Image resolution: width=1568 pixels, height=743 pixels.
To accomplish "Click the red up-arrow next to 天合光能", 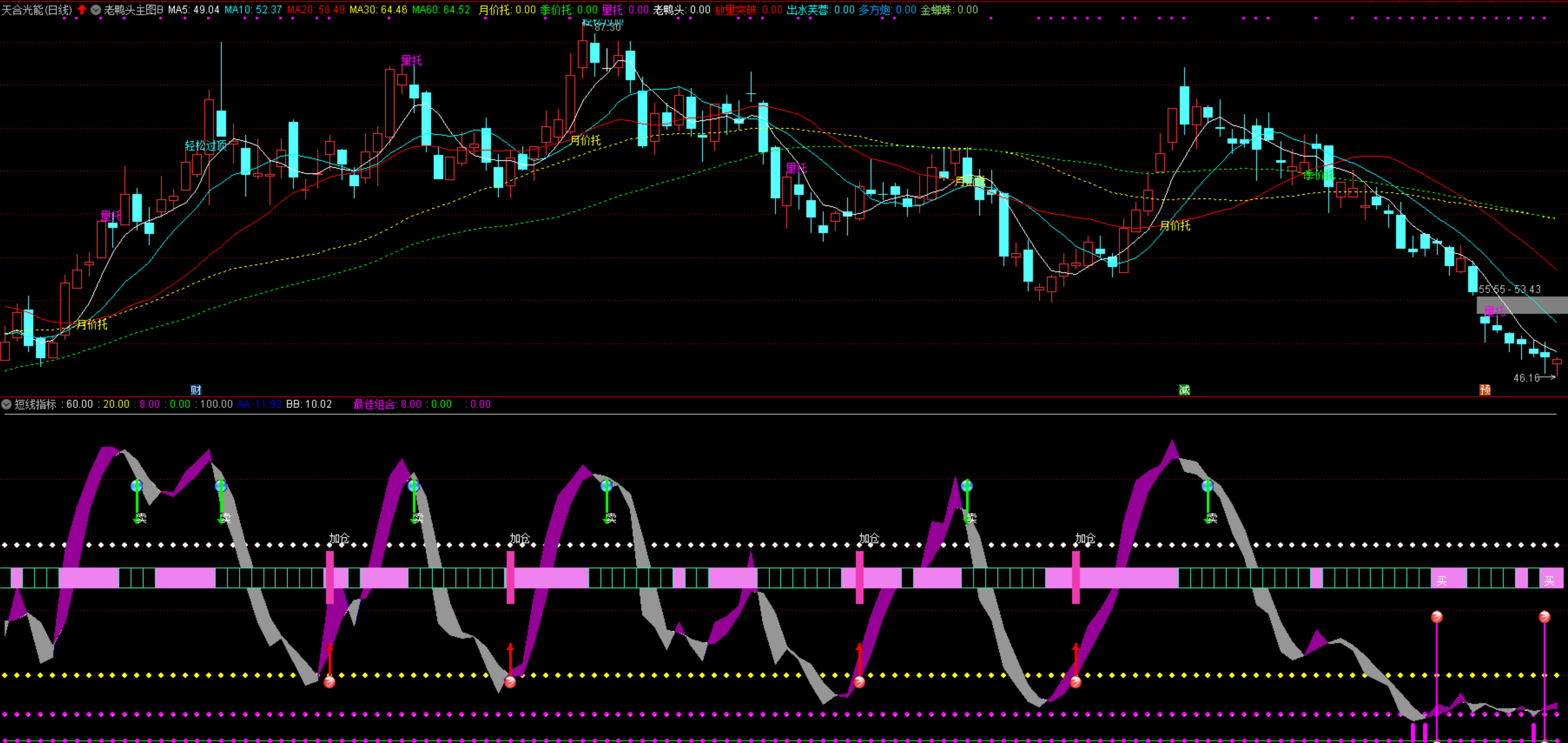I will (82, 10).
